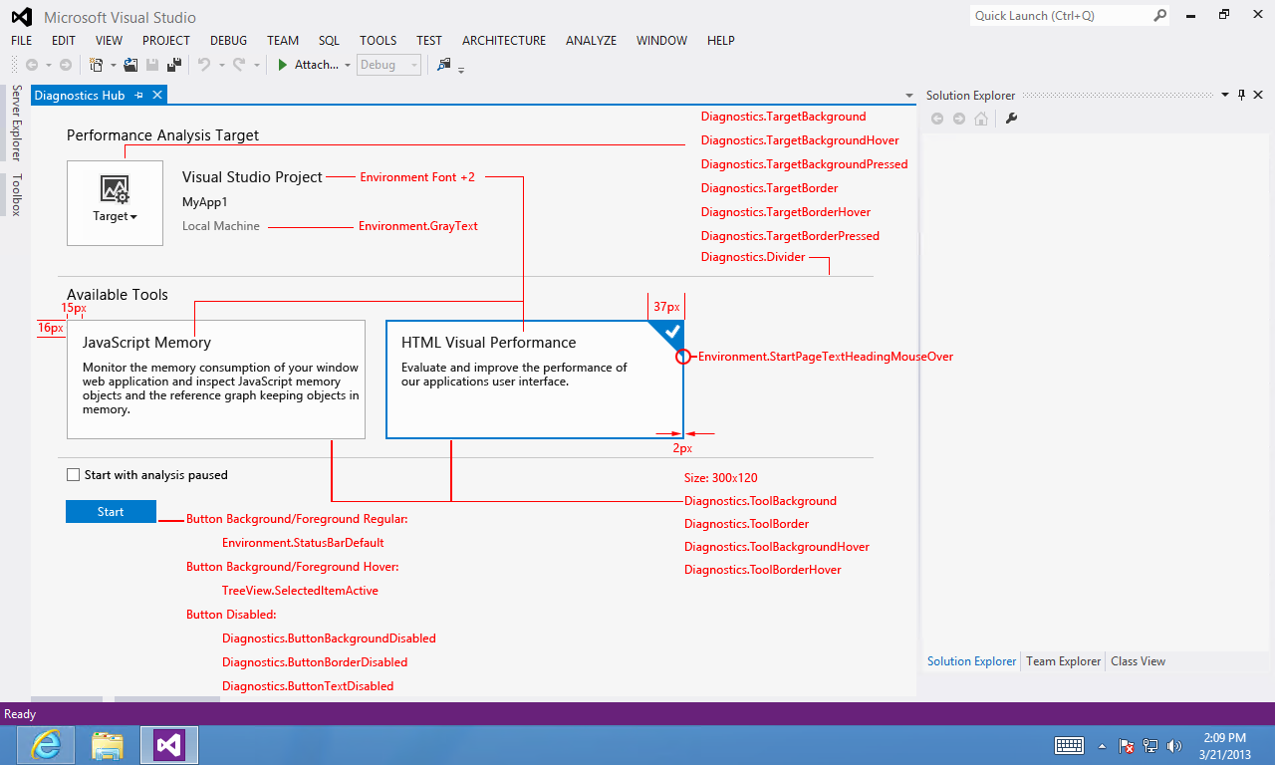Click Solution Explorer Forward arrow icon
The height and width of the screenshot is (765, 1275).
tap(959, 119)
